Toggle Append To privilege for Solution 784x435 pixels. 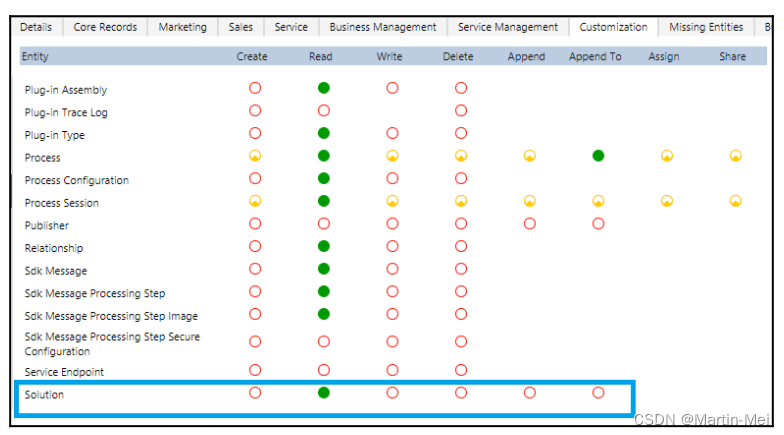(x=598, y=393)
